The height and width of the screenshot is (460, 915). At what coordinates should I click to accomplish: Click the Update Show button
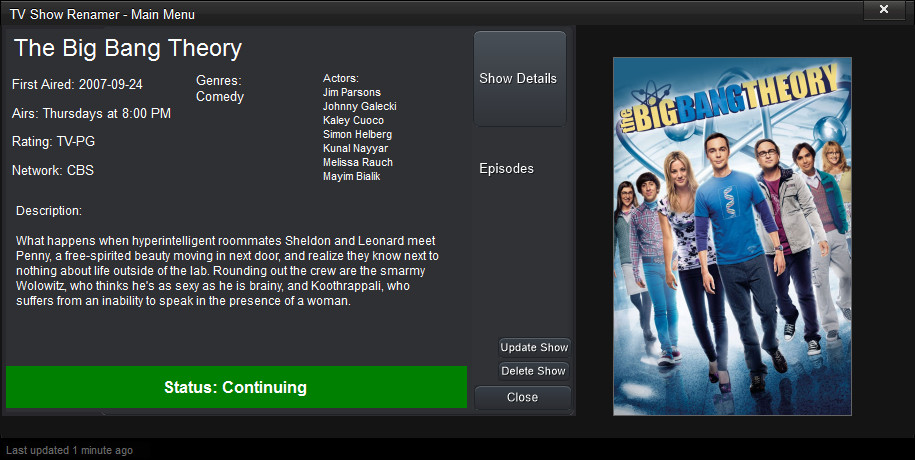[x=534, y=347]
